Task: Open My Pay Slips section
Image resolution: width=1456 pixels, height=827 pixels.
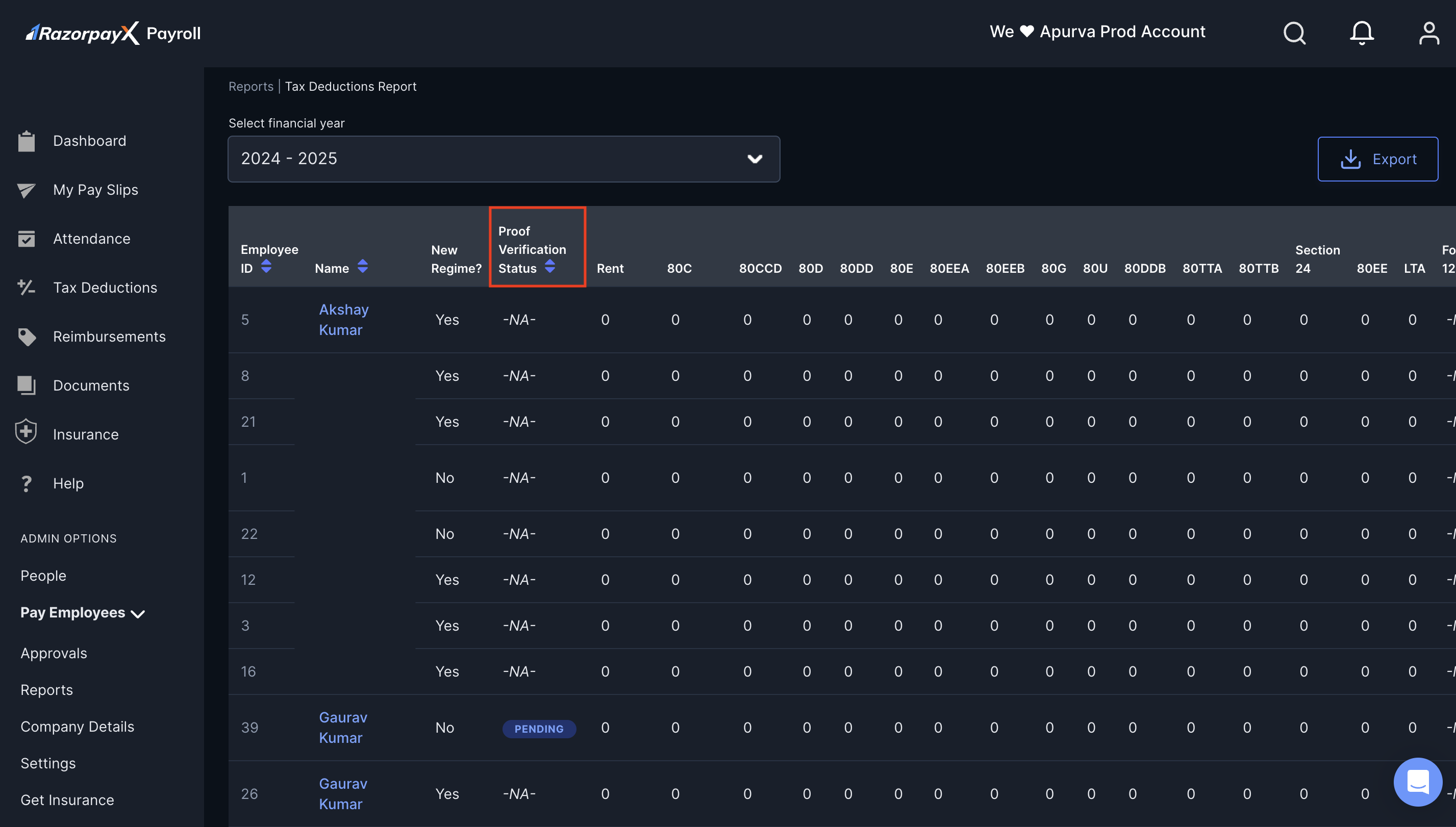Action: click(x=96, y=189)
